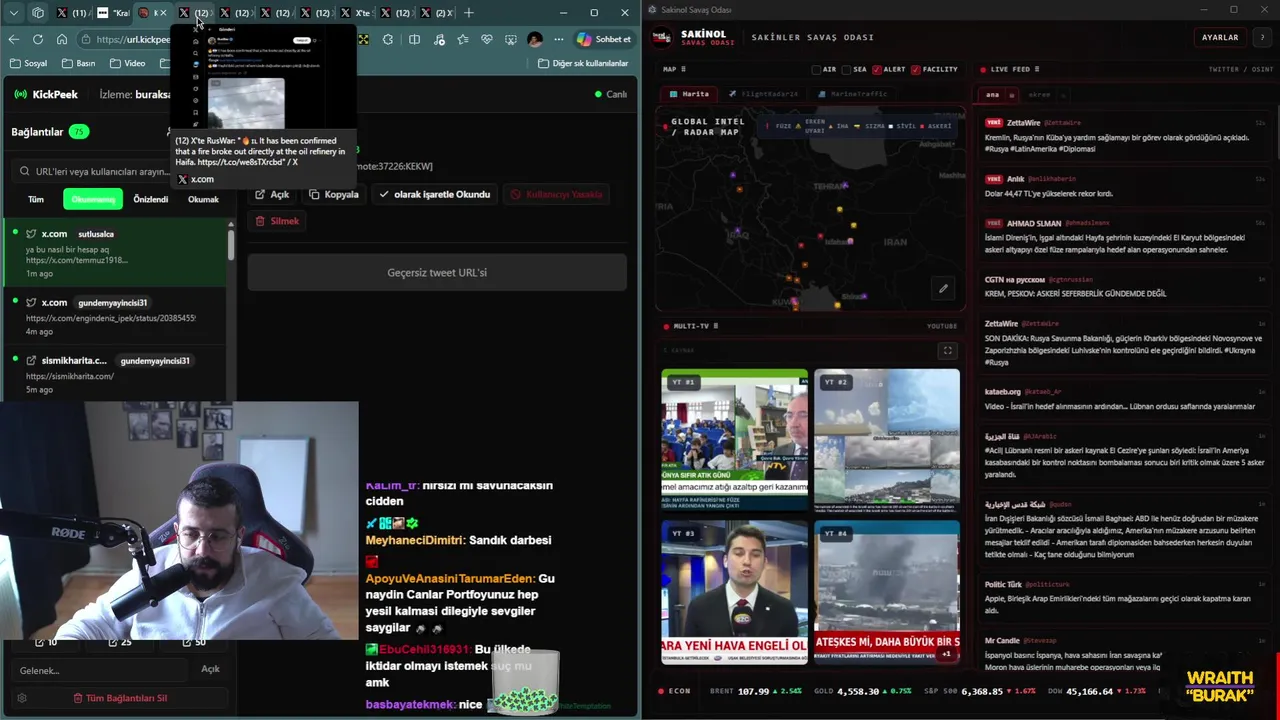The image size is (1280, 720).
Task: Switch to the "Kral" browser tab
Action: click(x=112, y=13)
